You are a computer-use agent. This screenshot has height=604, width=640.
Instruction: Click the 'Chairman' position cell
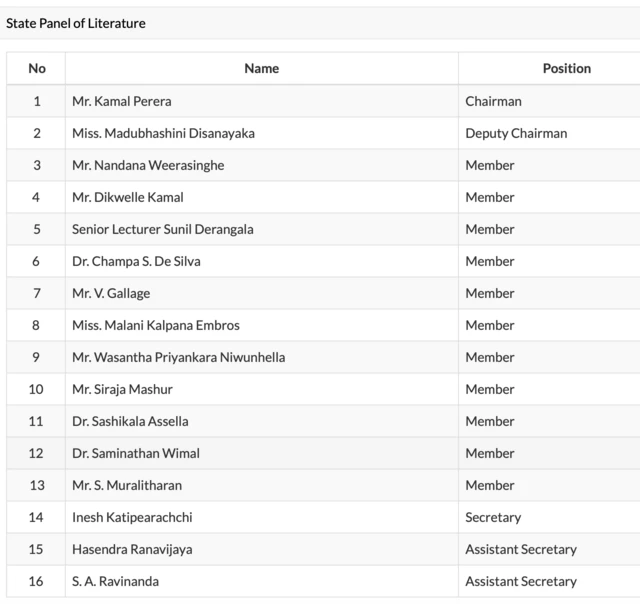pos(493,101)
